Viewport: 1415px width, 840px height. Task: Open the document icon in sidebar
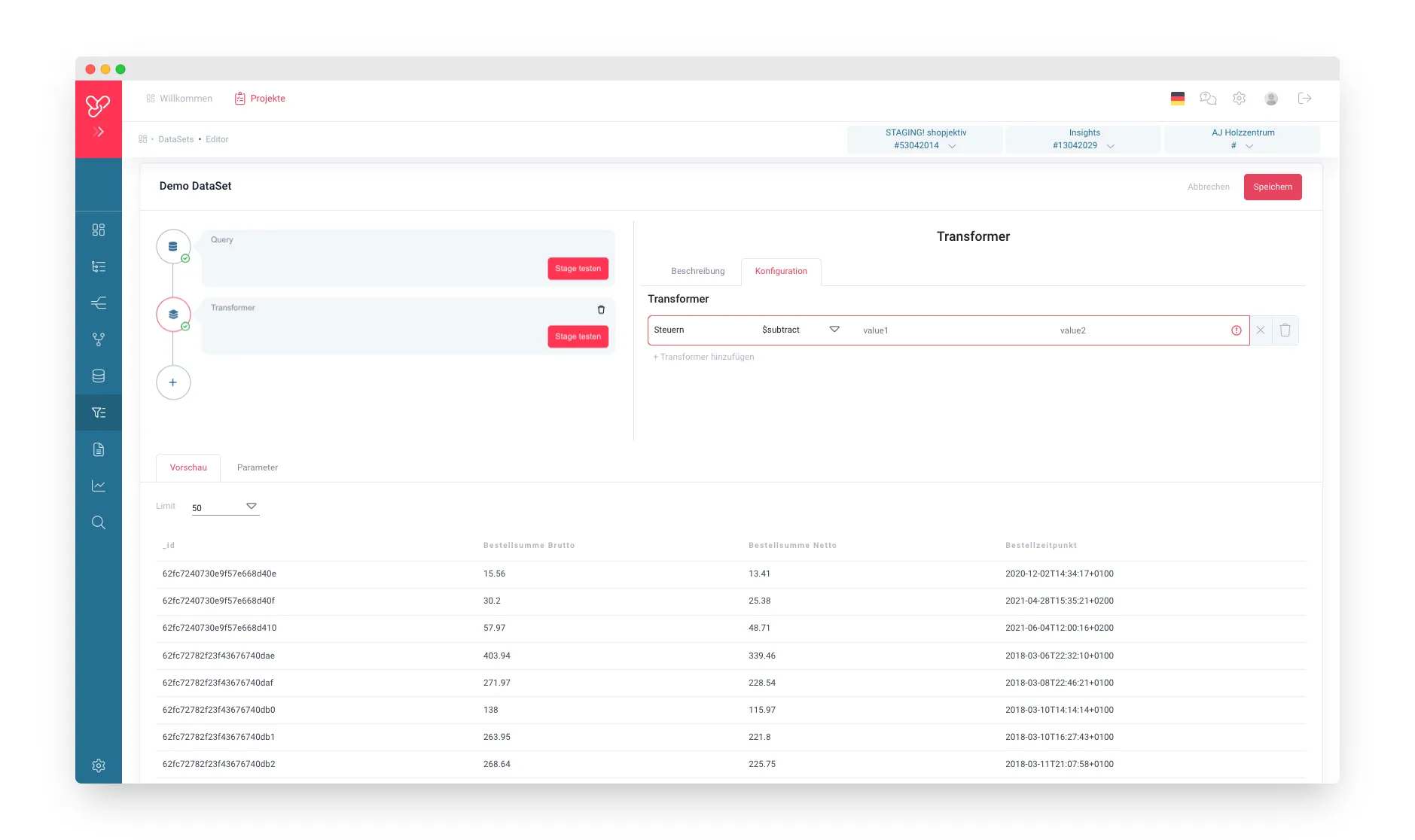coord(99,449)
